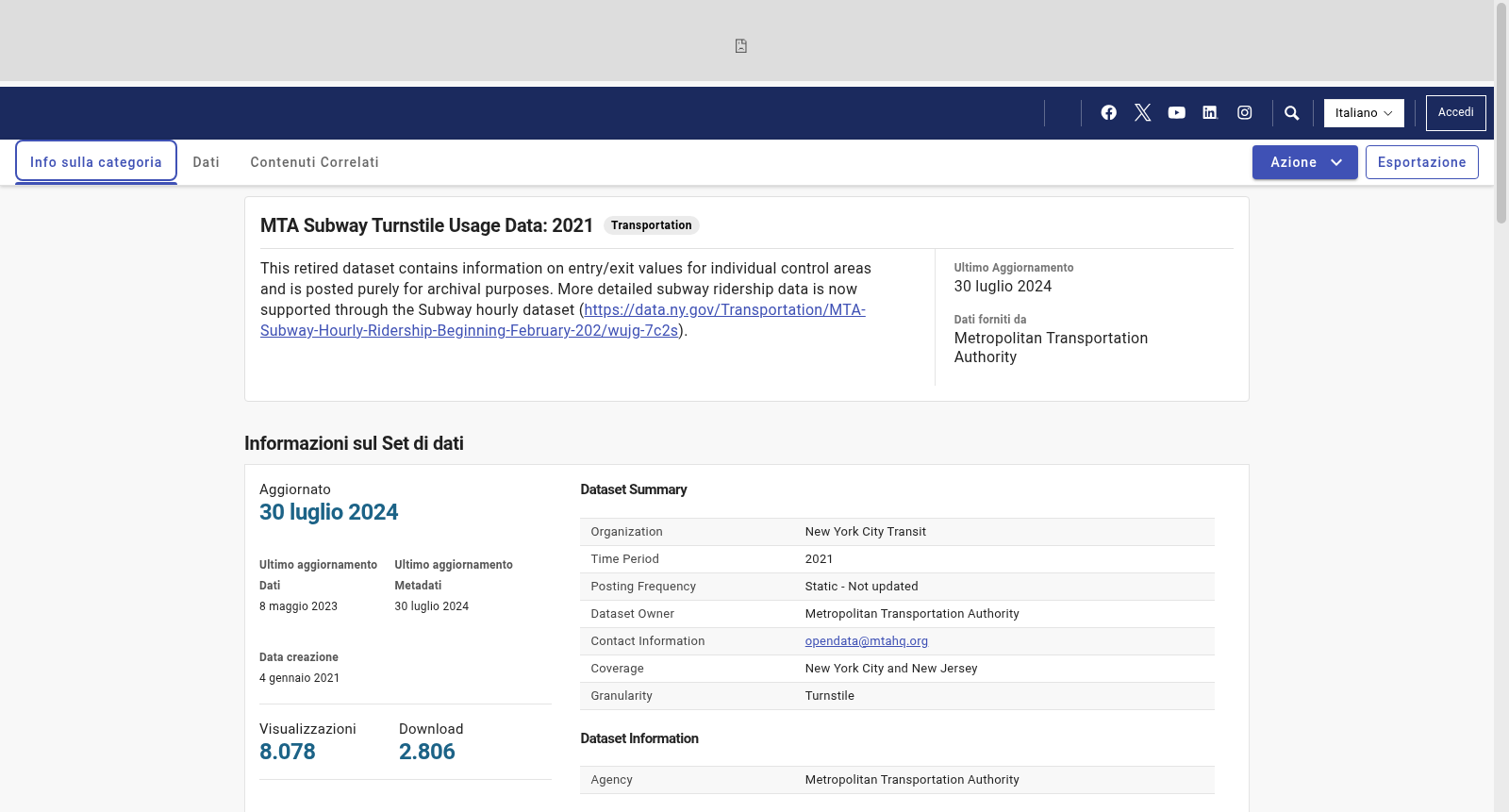This screenshot has width=1509, height=812.
Task: Open the LinkedIn page icon
Action: point(1210,113)
